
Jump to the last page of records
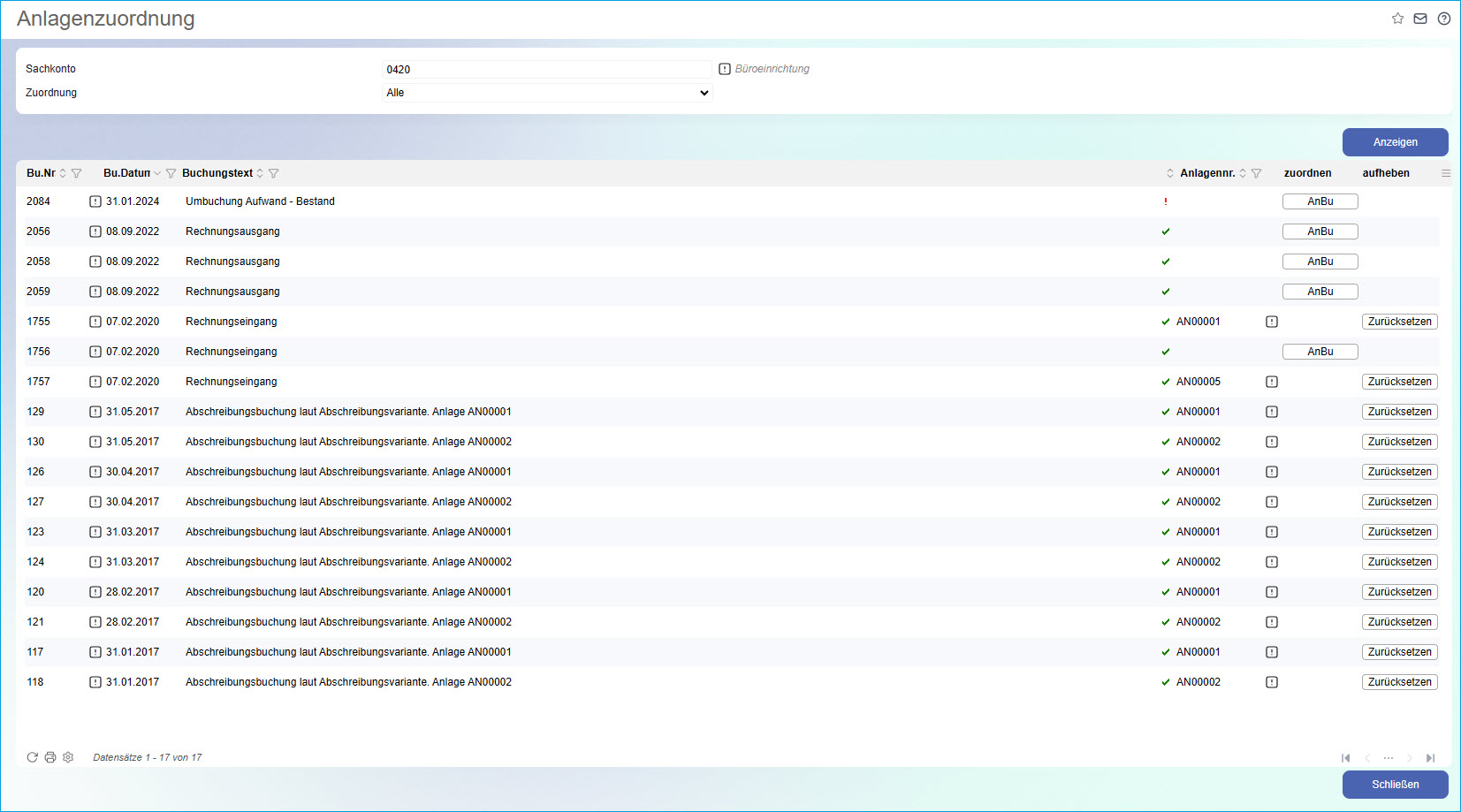[1430, 758]
